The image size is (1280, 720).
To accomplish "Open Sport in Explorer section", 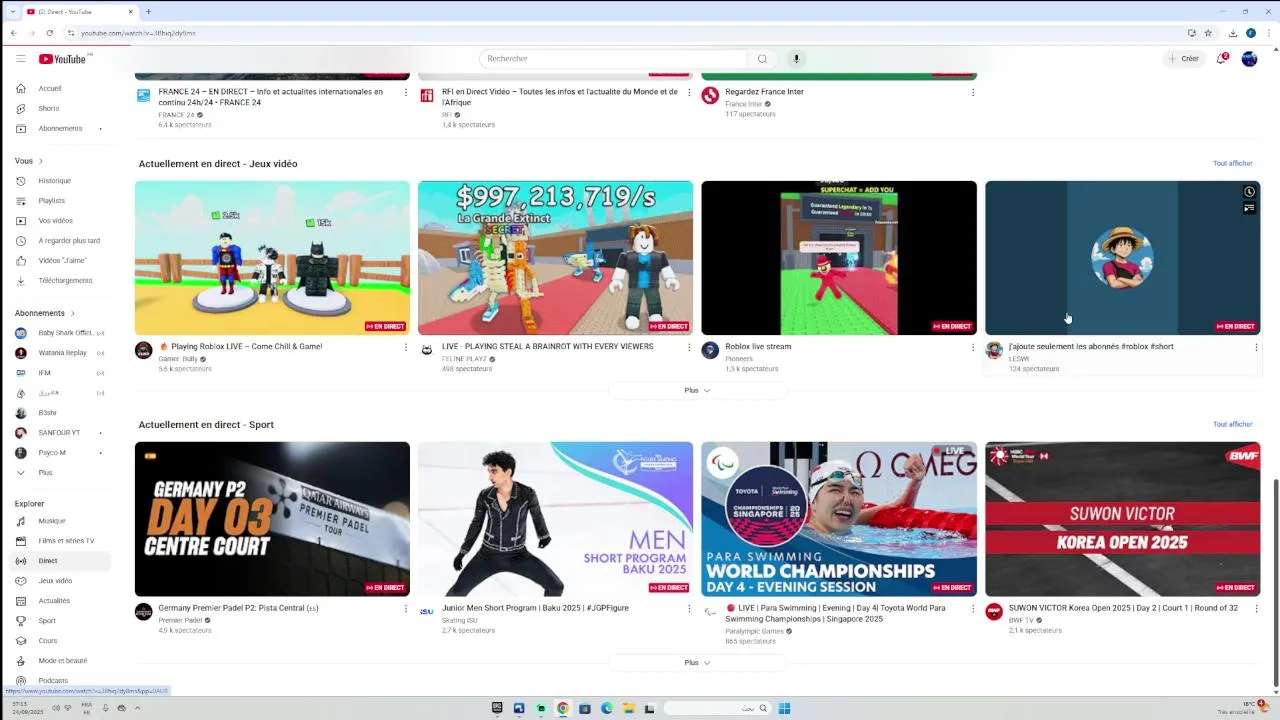I will coord(58,621).
